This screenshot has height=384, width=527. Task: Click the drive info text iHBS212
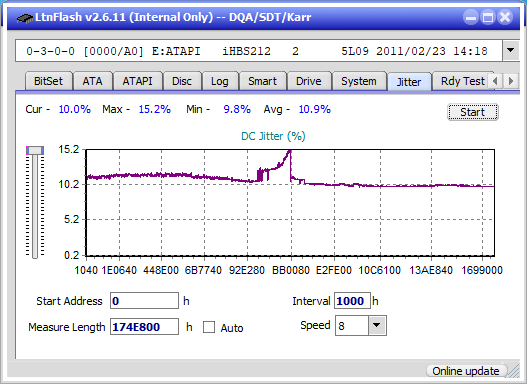(x=246, y=51)
